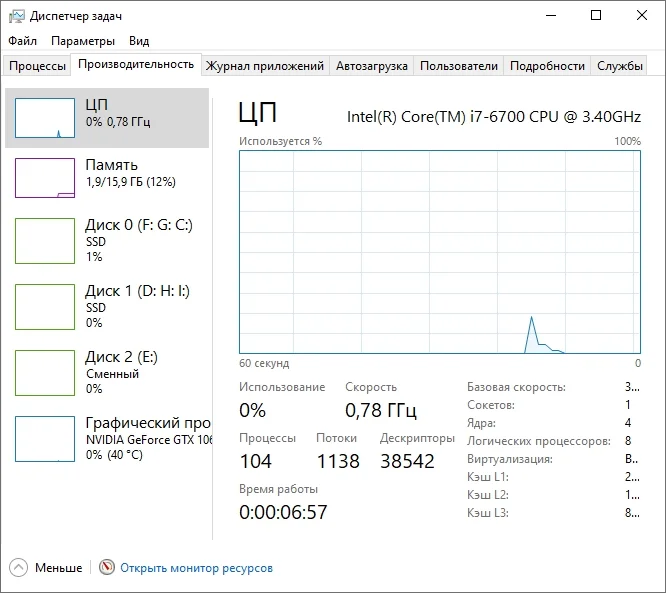Select the Диск 2 (E:) graph thumbnail
This screenshot has width=666, height=593.
(45, 373)
